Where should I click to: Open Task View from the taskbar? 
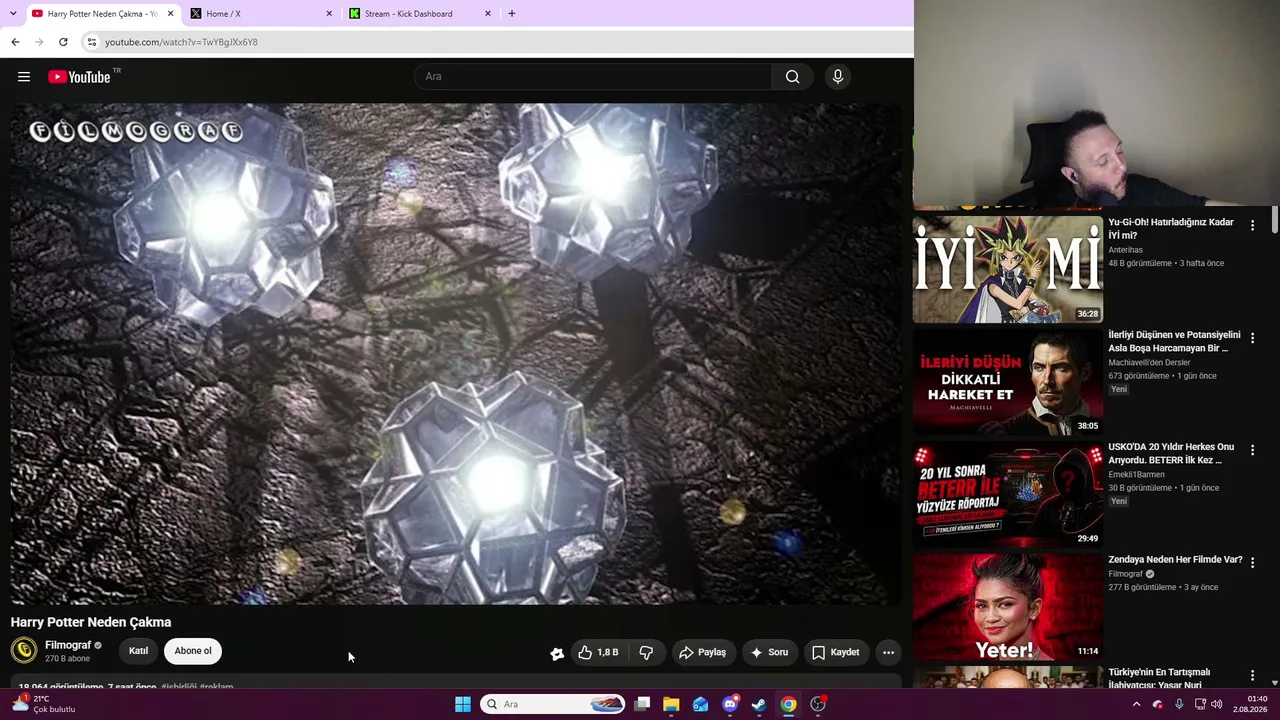[x=642, y=704]
